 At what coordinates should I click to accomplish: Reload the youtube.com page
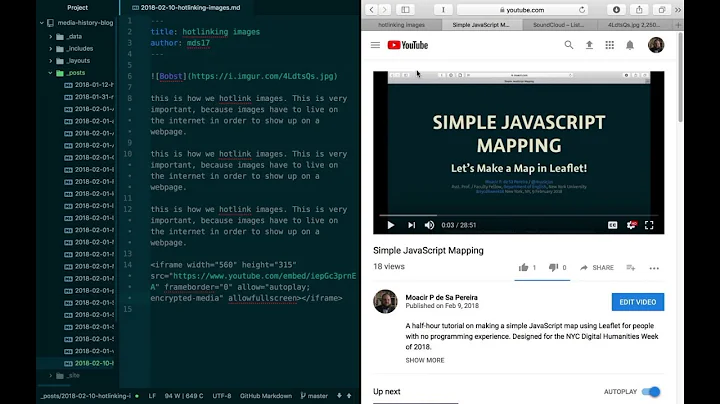(x=582, y=10)
